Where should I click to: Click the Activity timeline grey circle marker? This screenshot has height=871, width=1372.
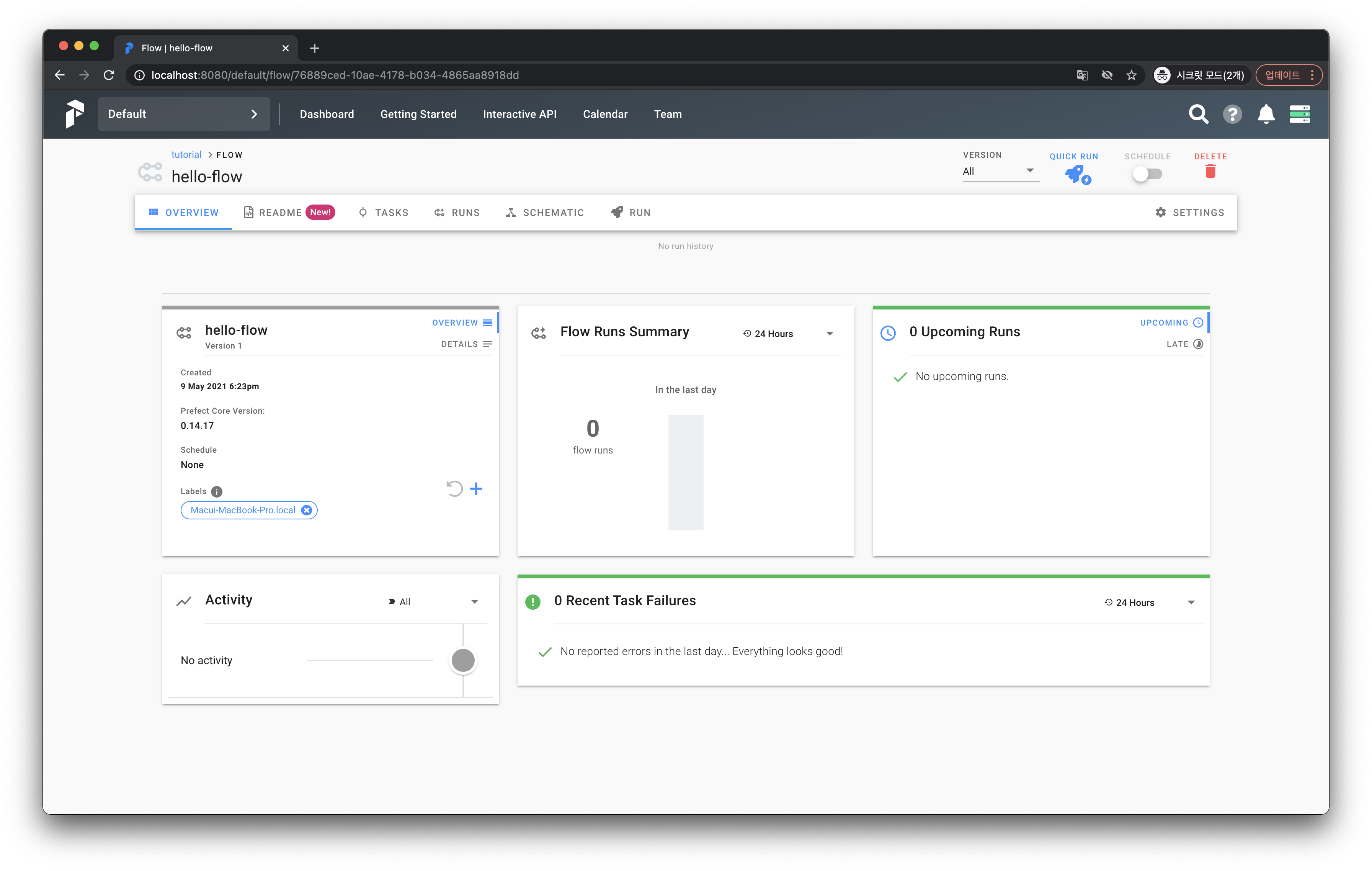[x=463, y=660]
